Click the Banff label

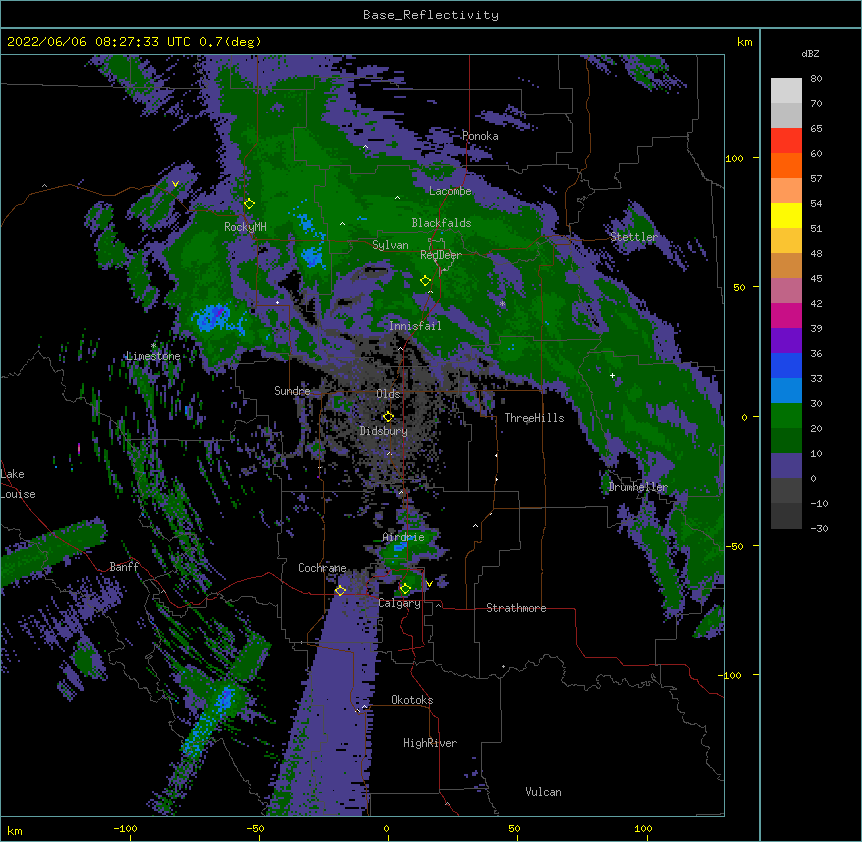coord(124,567)
